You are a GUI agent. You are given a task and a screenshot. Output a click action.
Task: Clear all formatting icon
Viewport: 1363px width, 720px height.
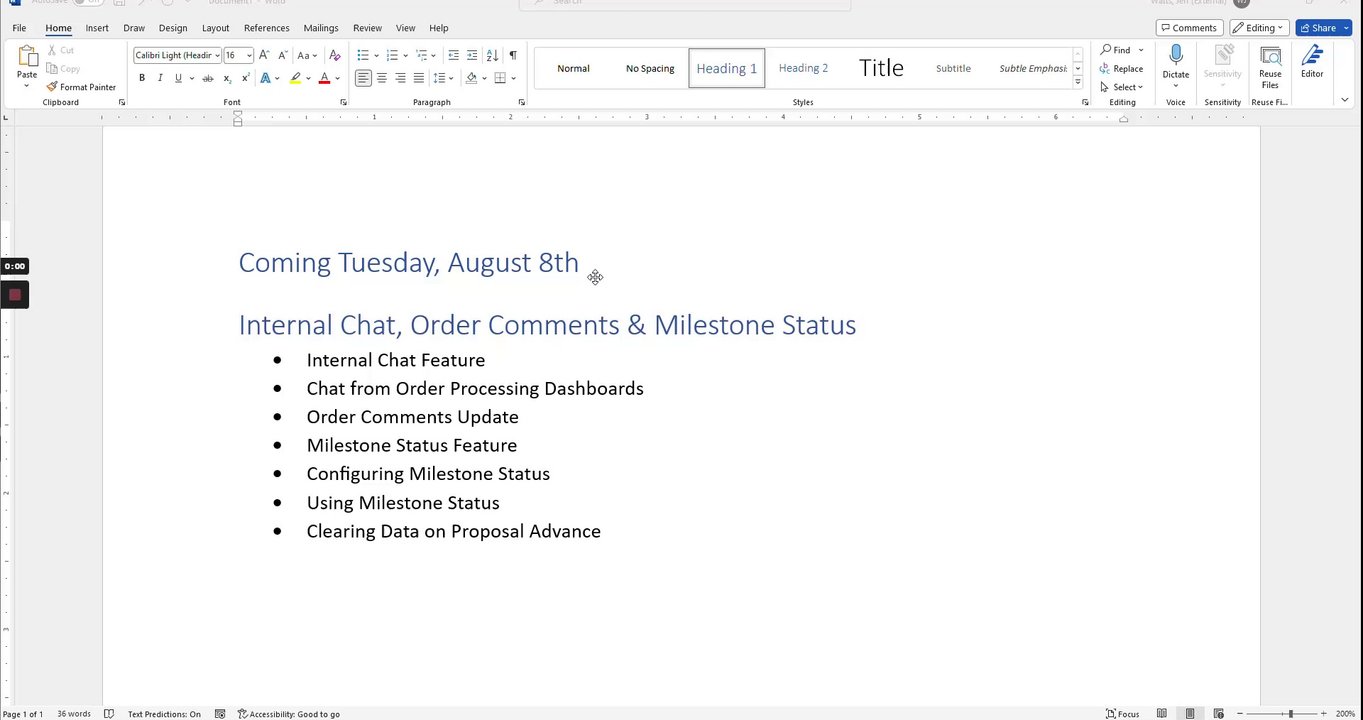(335, 56)
